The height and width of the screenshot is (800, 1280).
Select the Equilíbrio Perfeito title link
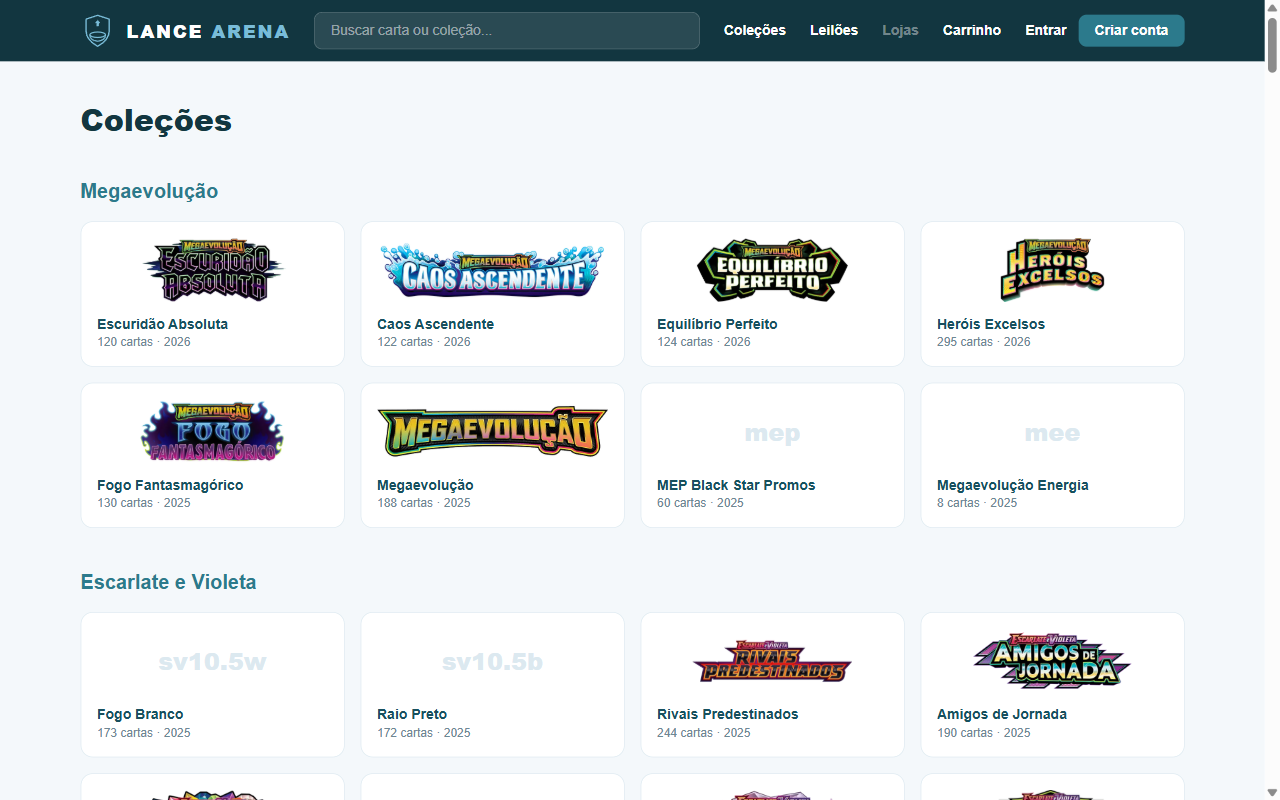(x=717, y=324)
